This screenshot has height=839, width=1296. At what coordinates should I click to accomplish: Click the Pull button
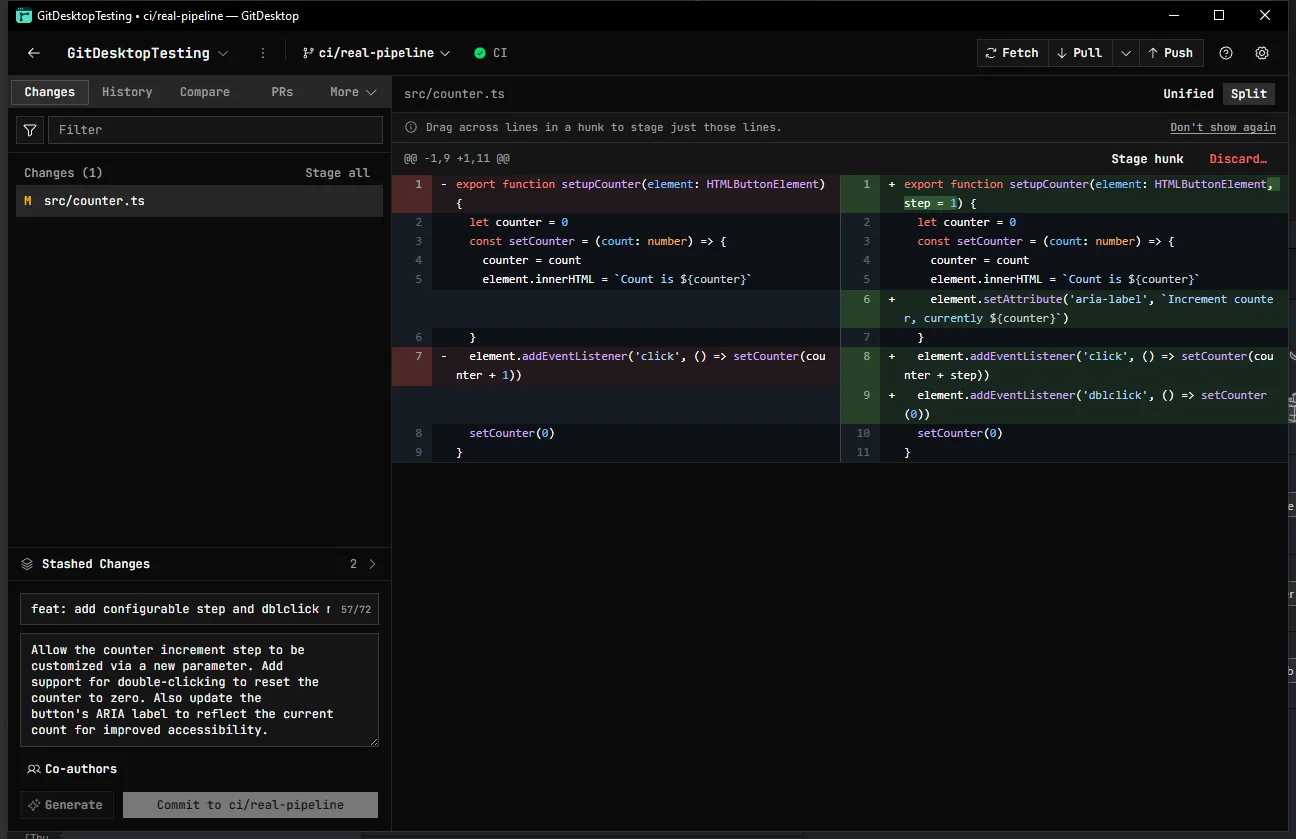(1080, 53)
